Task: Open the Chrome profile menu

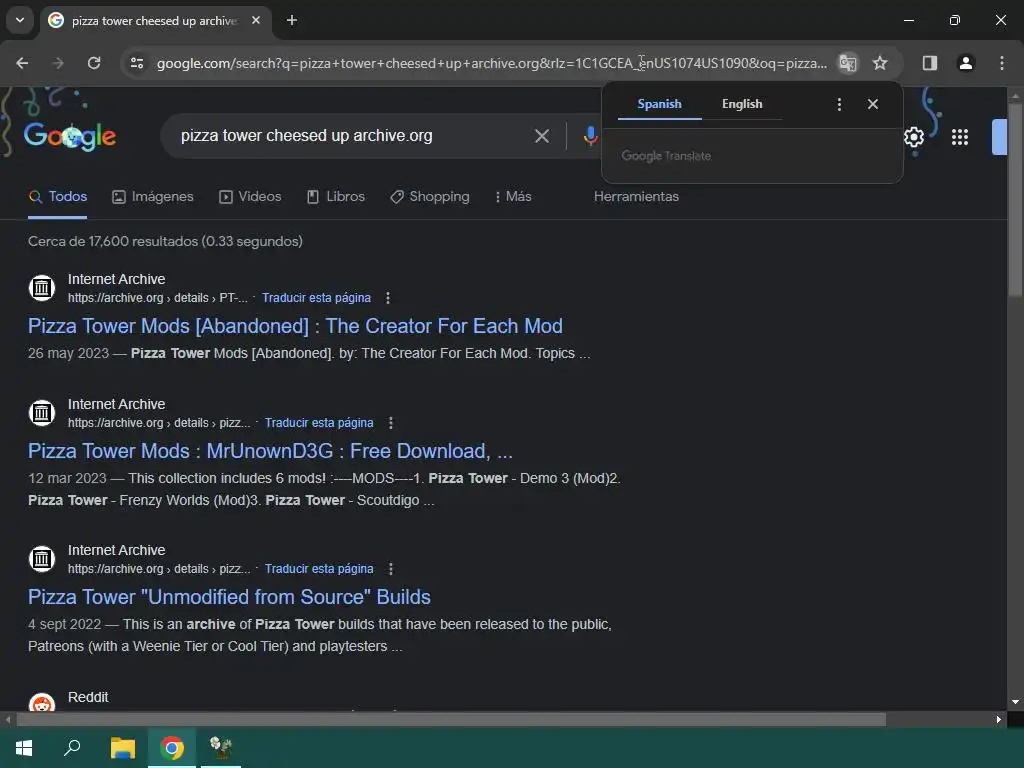Action: coord(966,63)
